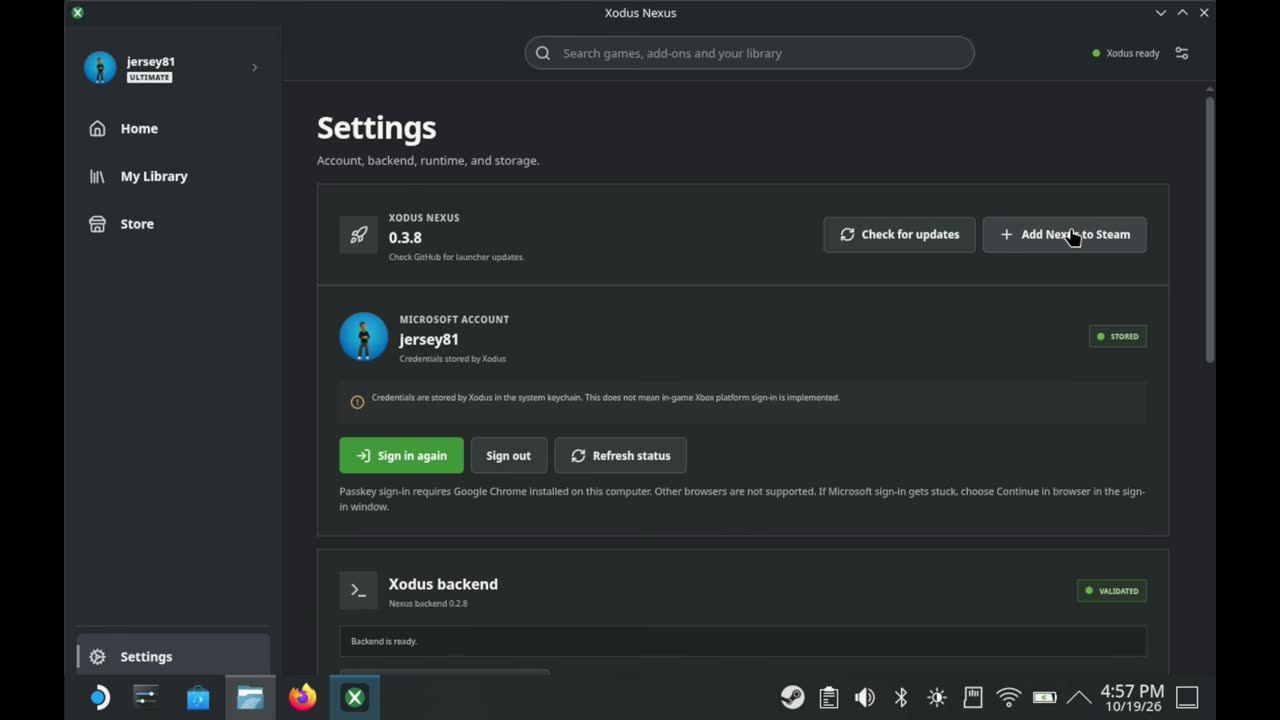The width and height of the screenshot is (1280, 720).
Task: Click the Sign out button
Action: click(508, 455)
